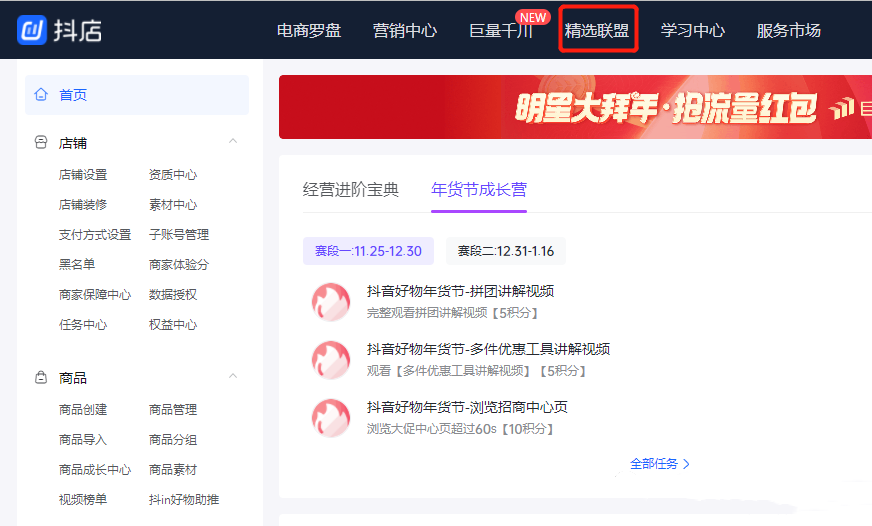Open task 抖音好物年货节-浏览招商中心页
The image size is (872, 526).
point(467,407)
